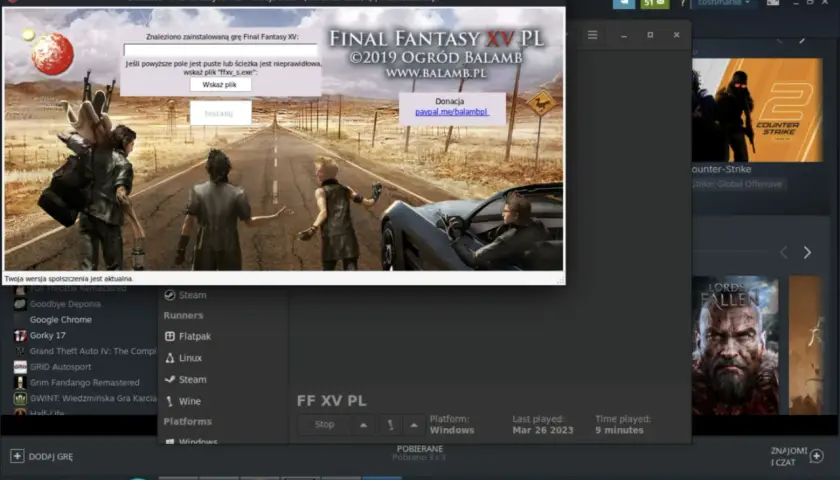Click the Mar 26 2023 last played value
Viewport: 840px width, 480px height.
(x=543, y=430)
